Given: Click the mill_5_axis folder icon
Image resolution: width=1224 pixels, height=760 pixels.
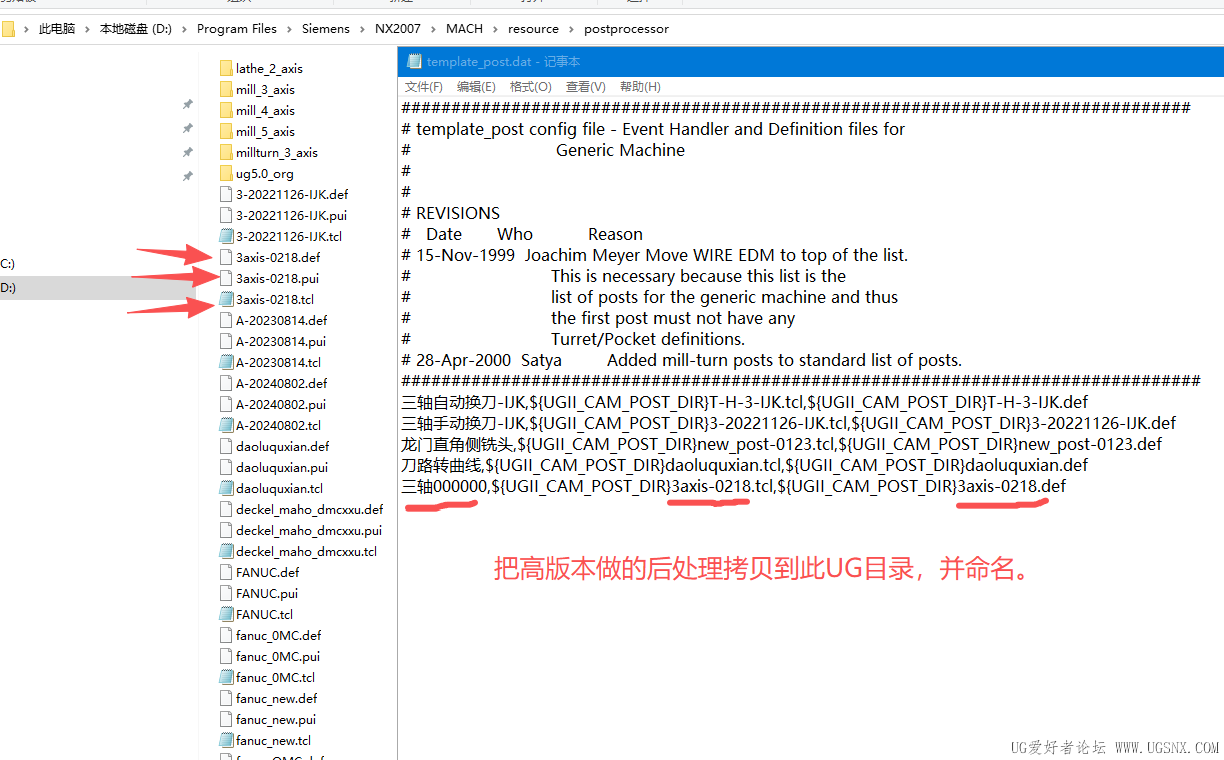Looking at the screenshot, I should pyautogui.click(x=226, y=132).
